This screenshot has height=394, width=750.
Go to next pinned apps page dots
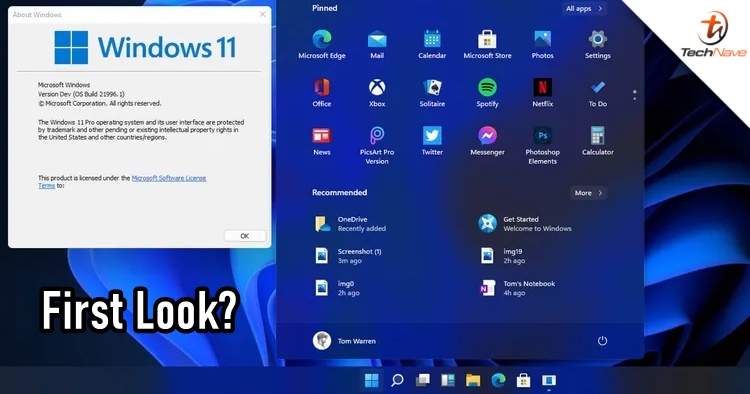click(635, 95)
